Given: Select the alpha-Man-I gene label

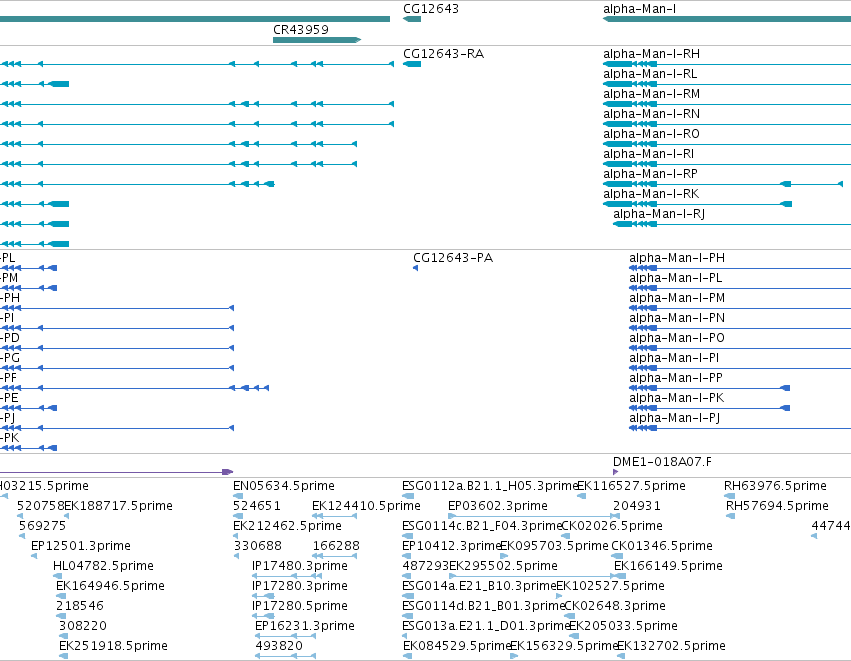Looking at the screenshot, I should (639, 9).
